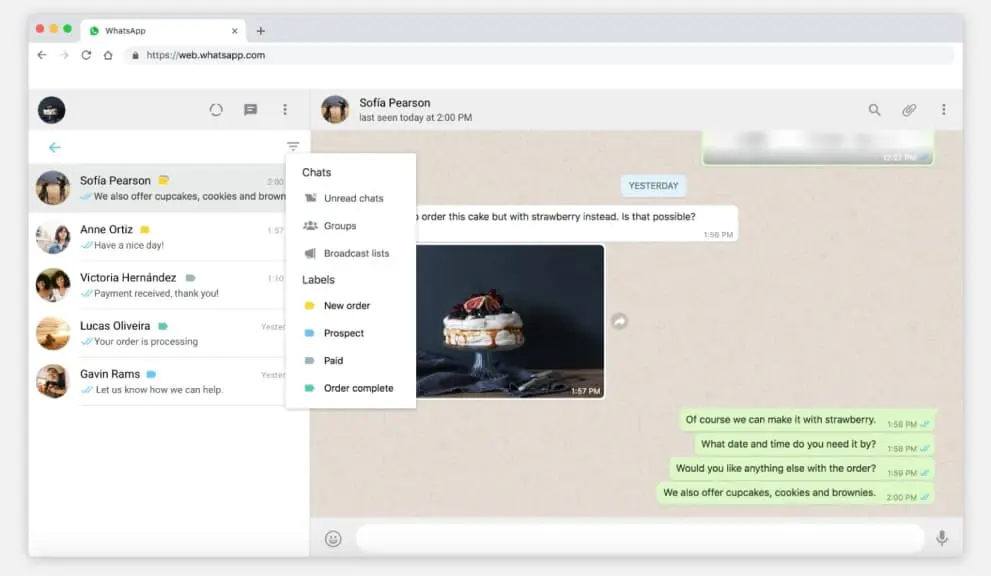The width and height of the screenshot is (991, 576).
Task: Click the YESTERDAY date marker
Action: tap(654, 186)
